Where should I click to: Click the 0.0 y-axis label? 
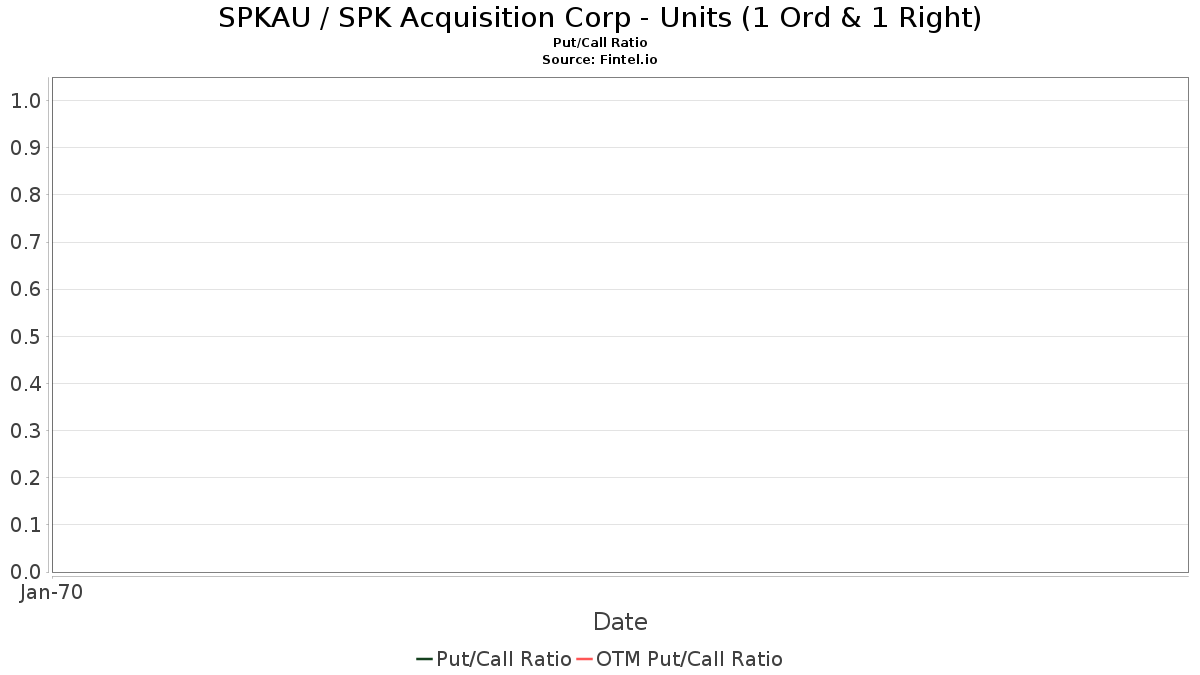point(25,571)
